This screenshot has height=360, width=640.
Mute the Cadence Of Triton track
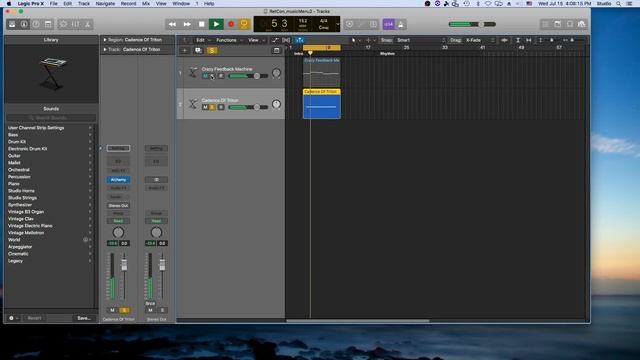point(205,107)
